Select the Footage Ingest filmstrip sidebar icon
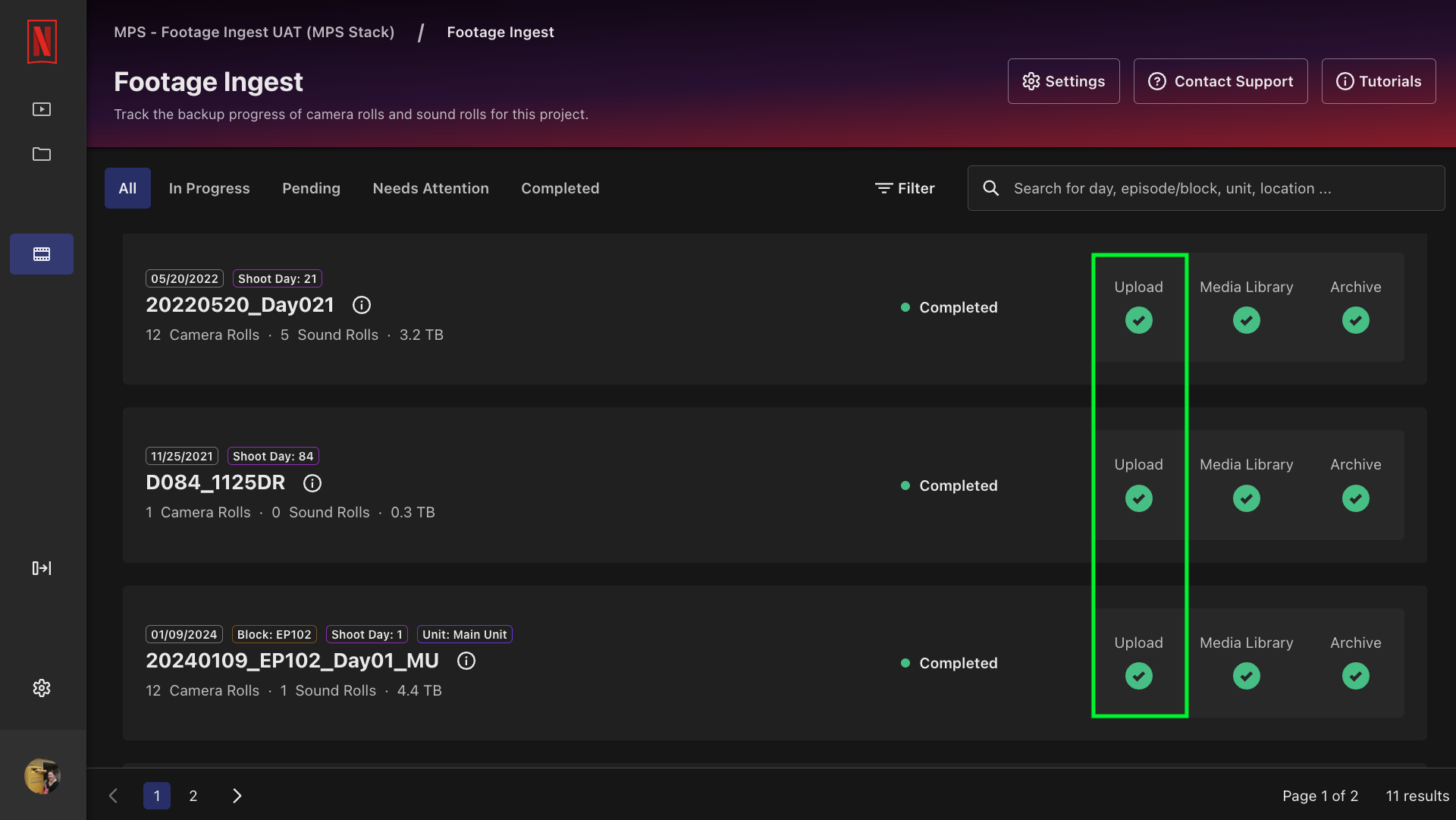The image size is (1456, 820). (42, 254)
